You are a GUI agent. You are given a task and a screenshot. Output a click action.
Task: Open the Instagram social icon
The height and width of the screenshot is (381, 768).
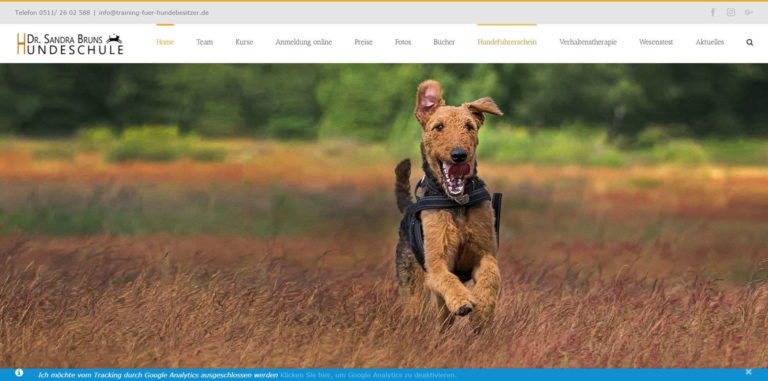click(731, 12)
